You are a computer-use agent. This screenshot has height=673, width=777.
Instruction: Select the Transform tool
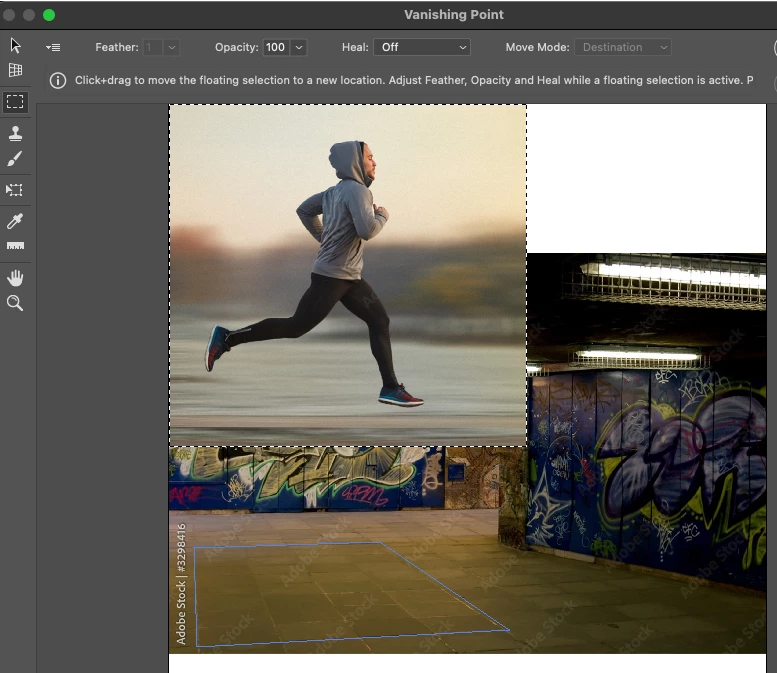pyautogui.click(x=15, y=189)
